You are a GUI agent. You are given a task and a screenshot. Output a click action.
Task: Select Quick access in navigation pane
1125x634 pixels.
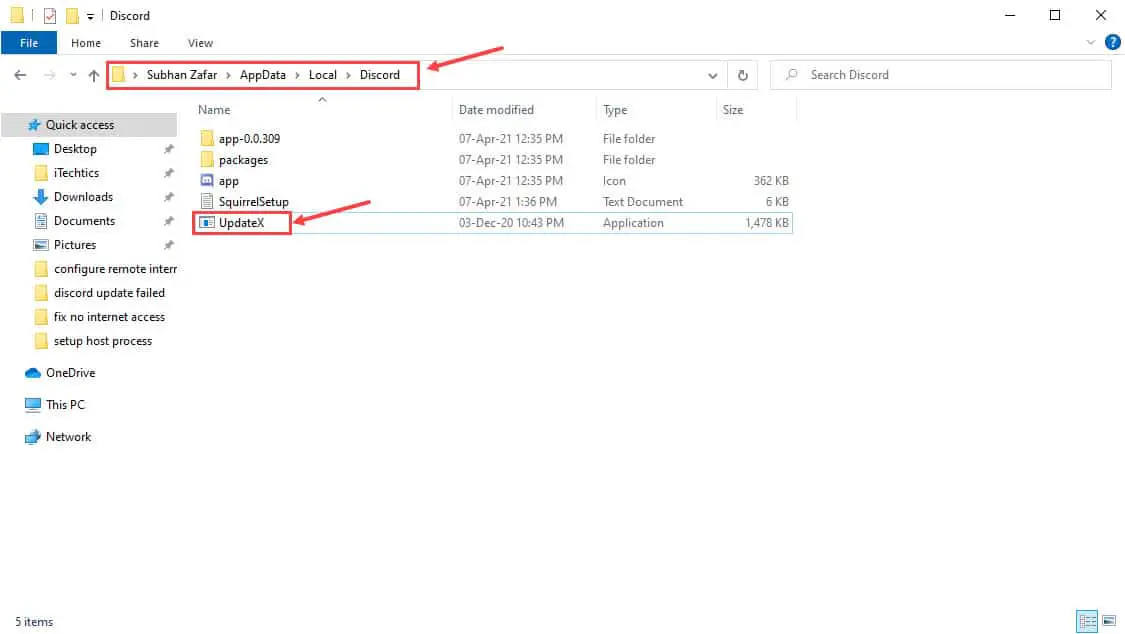click(x=80, y=125)
